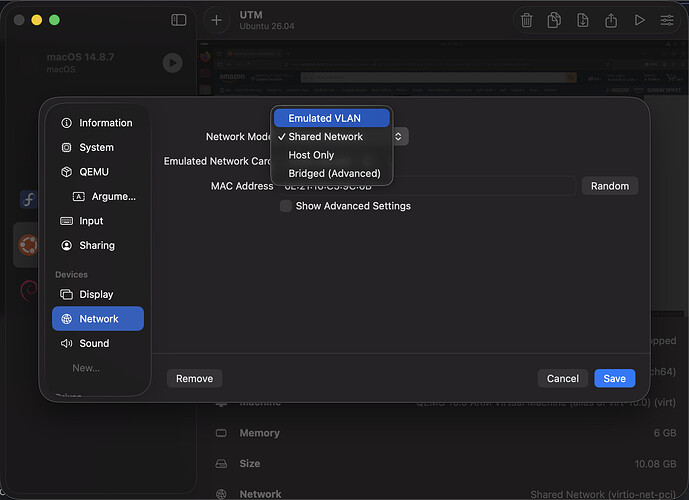This screenshot has width=689, height=500.
Task: Click the MAC Address text field
Action: tap(428, 186)
